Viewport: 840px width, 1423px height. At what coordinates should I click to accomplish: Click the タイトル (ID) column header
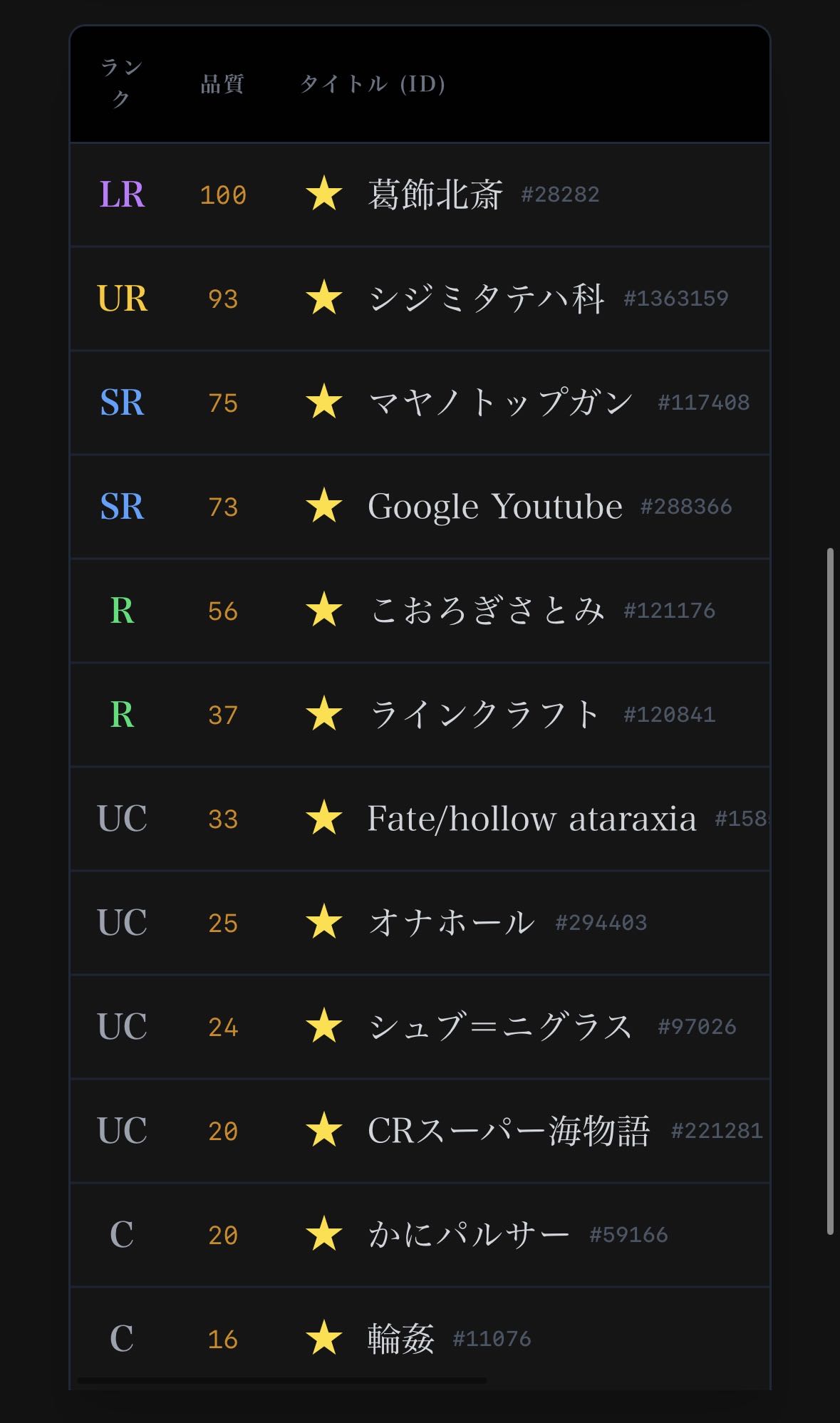(x=373, y=84)
